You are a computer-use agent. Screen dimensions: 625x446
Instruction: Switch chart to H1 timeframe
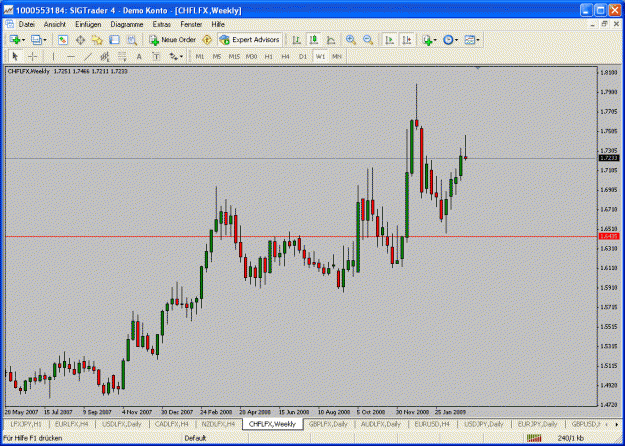(269, 57)
